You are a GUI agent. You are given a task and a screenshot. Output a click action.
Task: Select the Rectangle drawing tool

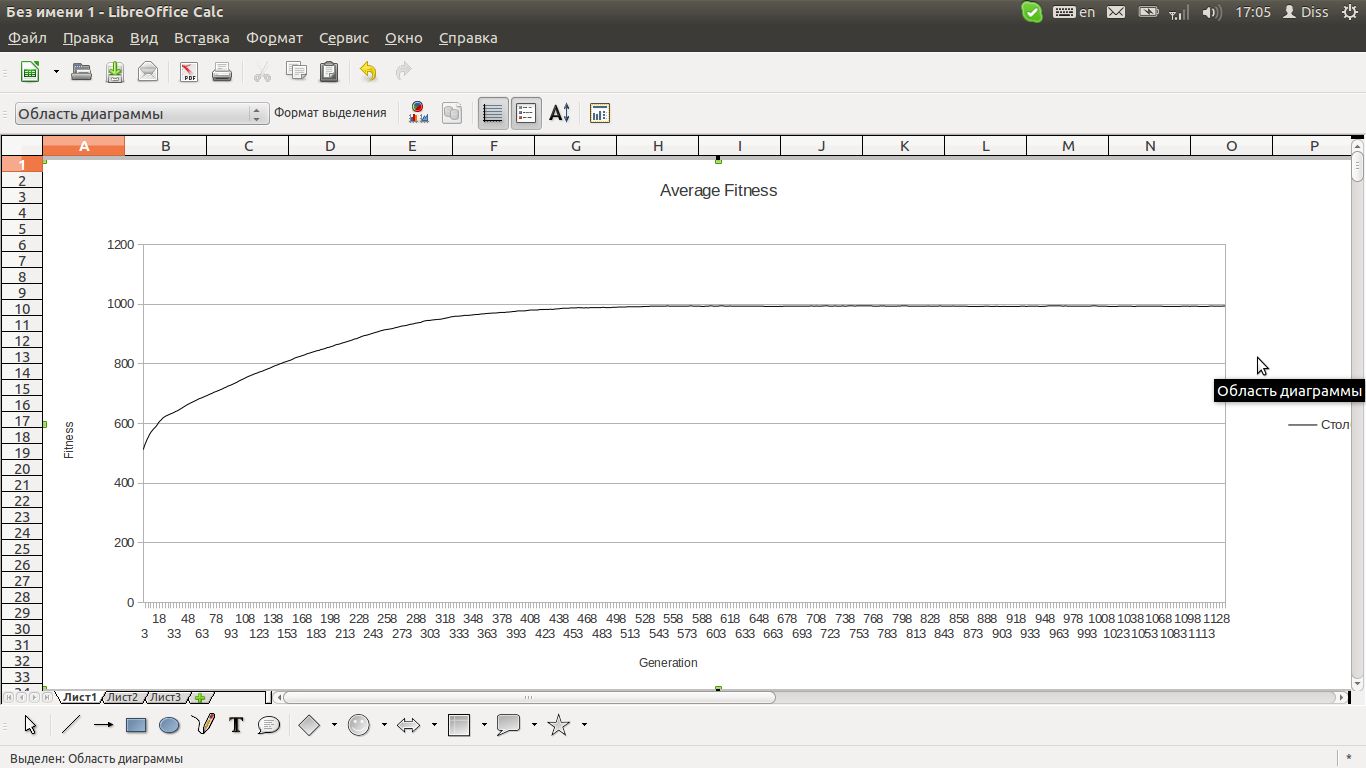point(137,726)
